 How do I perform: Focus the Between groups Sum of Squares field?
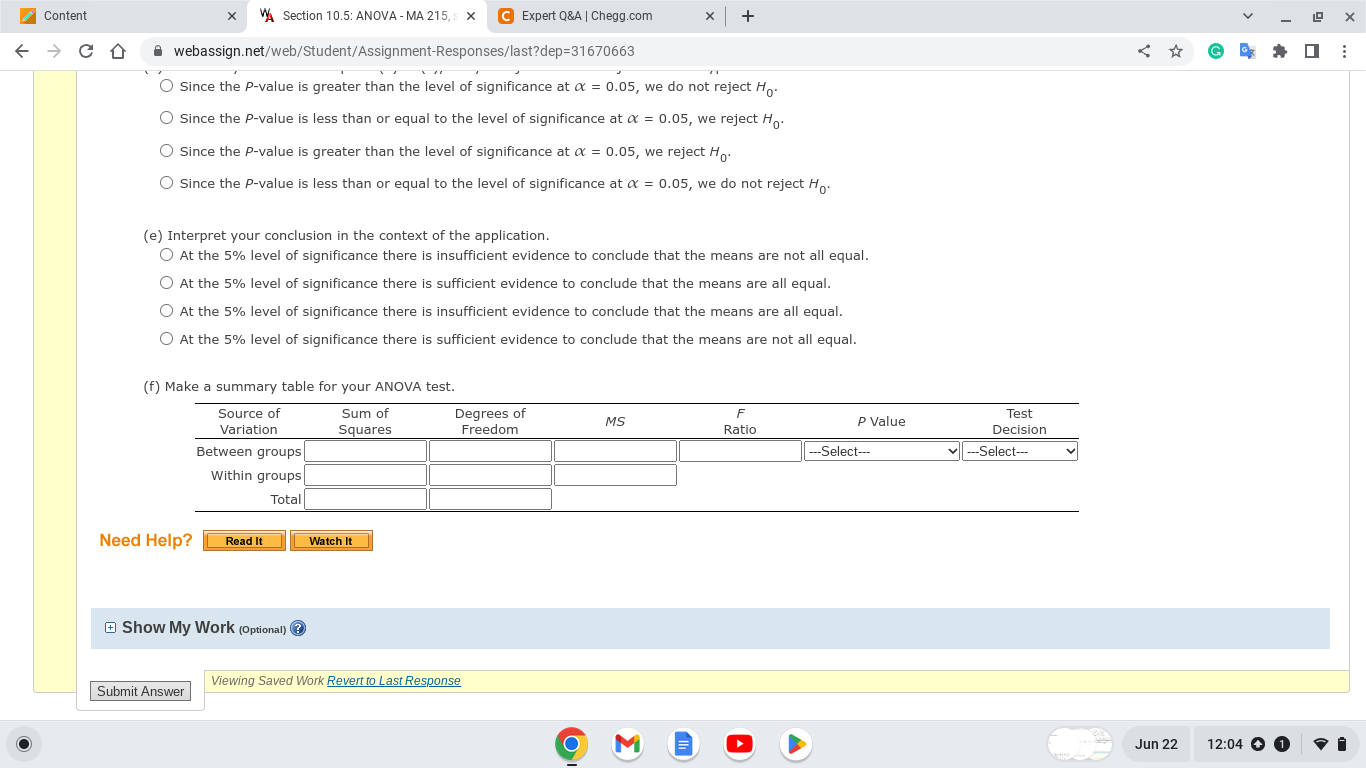point(366,451)
